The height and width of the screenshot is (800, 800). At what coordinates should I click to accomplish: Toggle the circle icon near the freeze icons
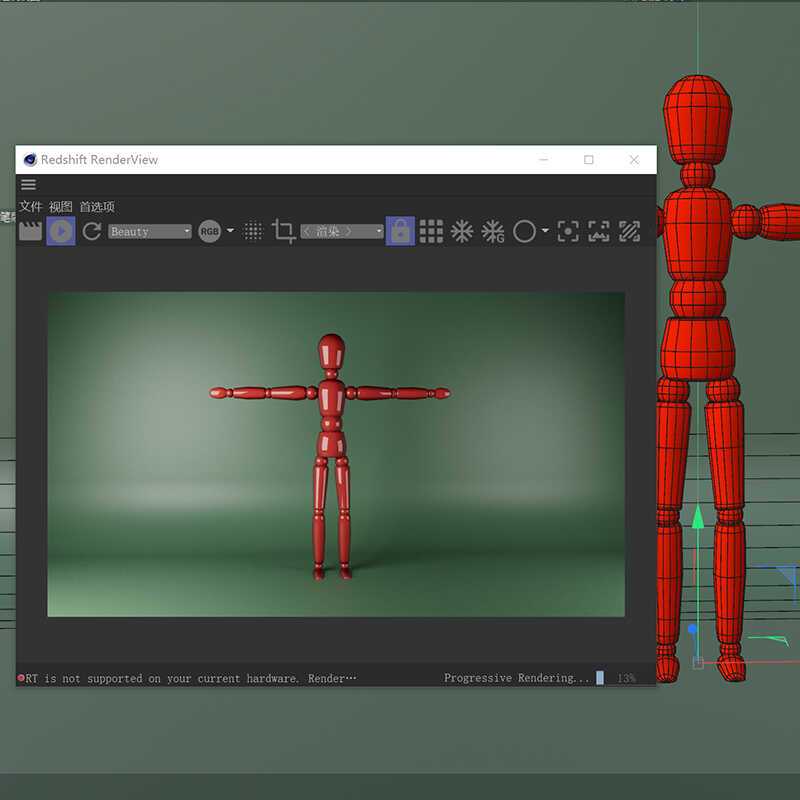(526, 231)
